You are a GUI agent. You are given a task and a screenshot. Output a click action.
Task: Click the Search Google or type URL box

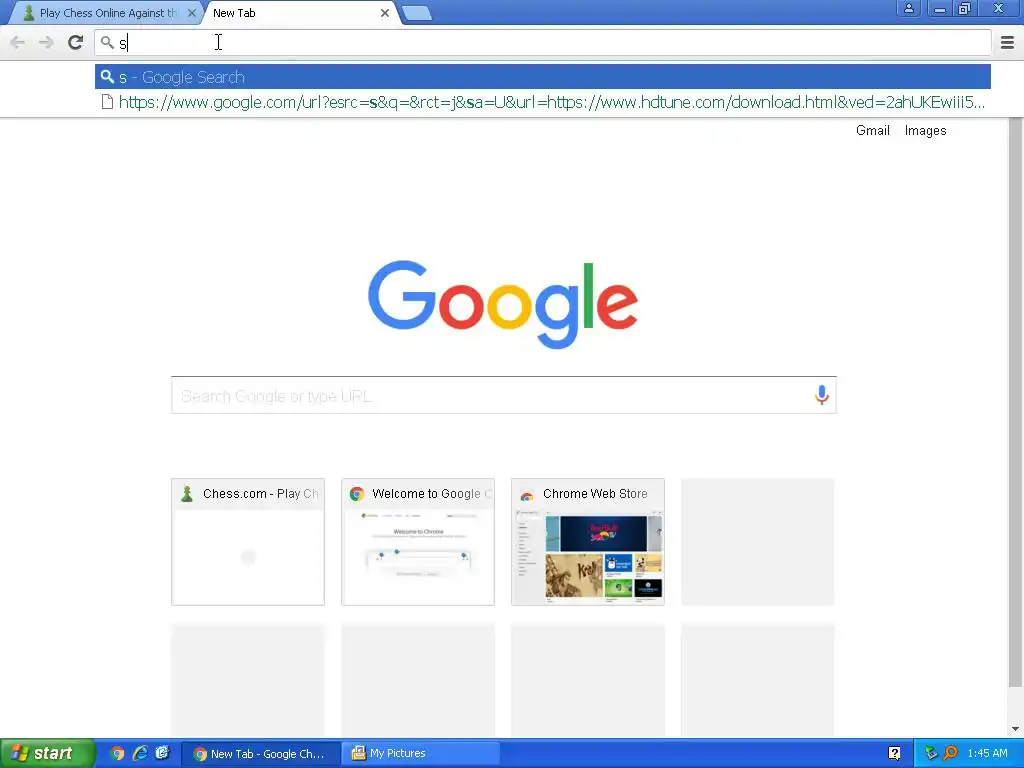coord(504,395)
